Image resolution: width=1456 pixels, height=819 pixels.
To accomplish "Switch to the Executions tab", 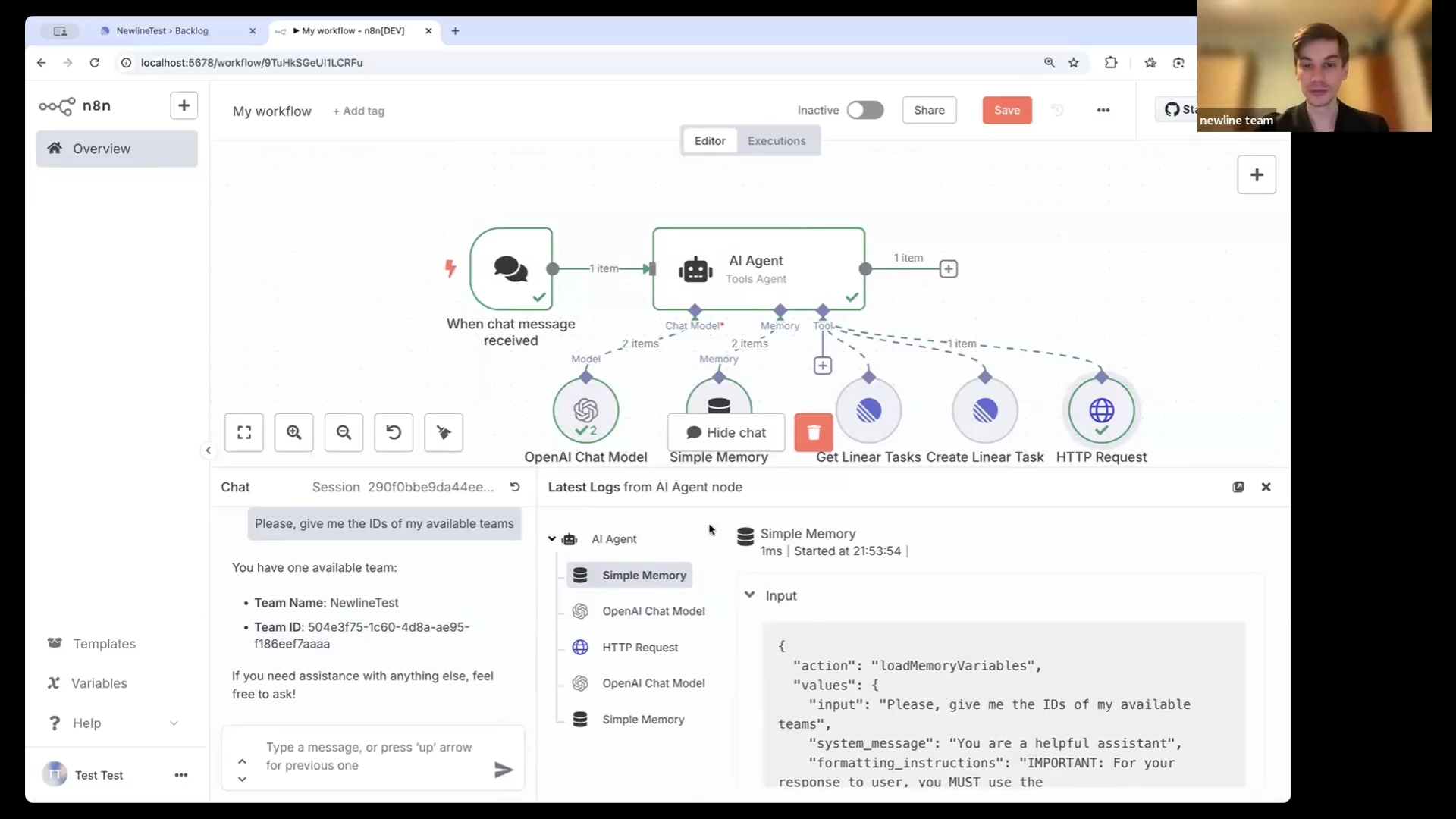I will [777, 140].
